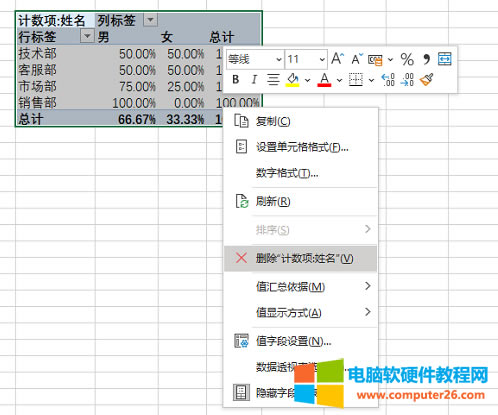Click the 66.67% total cell
Image resolution: width=498 pixels, height=415 pixels.
[x=127, y=119]
